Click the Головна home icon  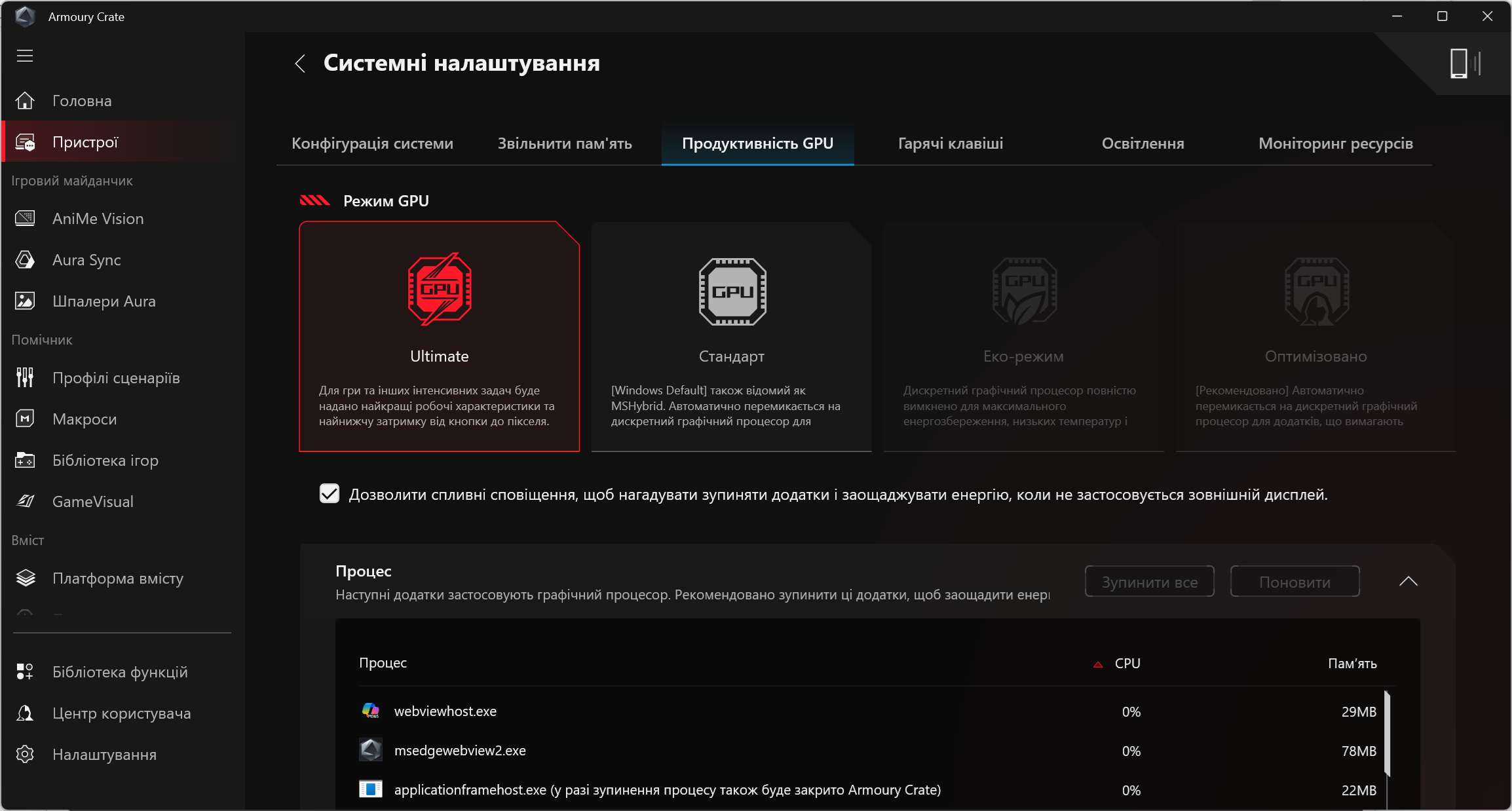(25, 101)
